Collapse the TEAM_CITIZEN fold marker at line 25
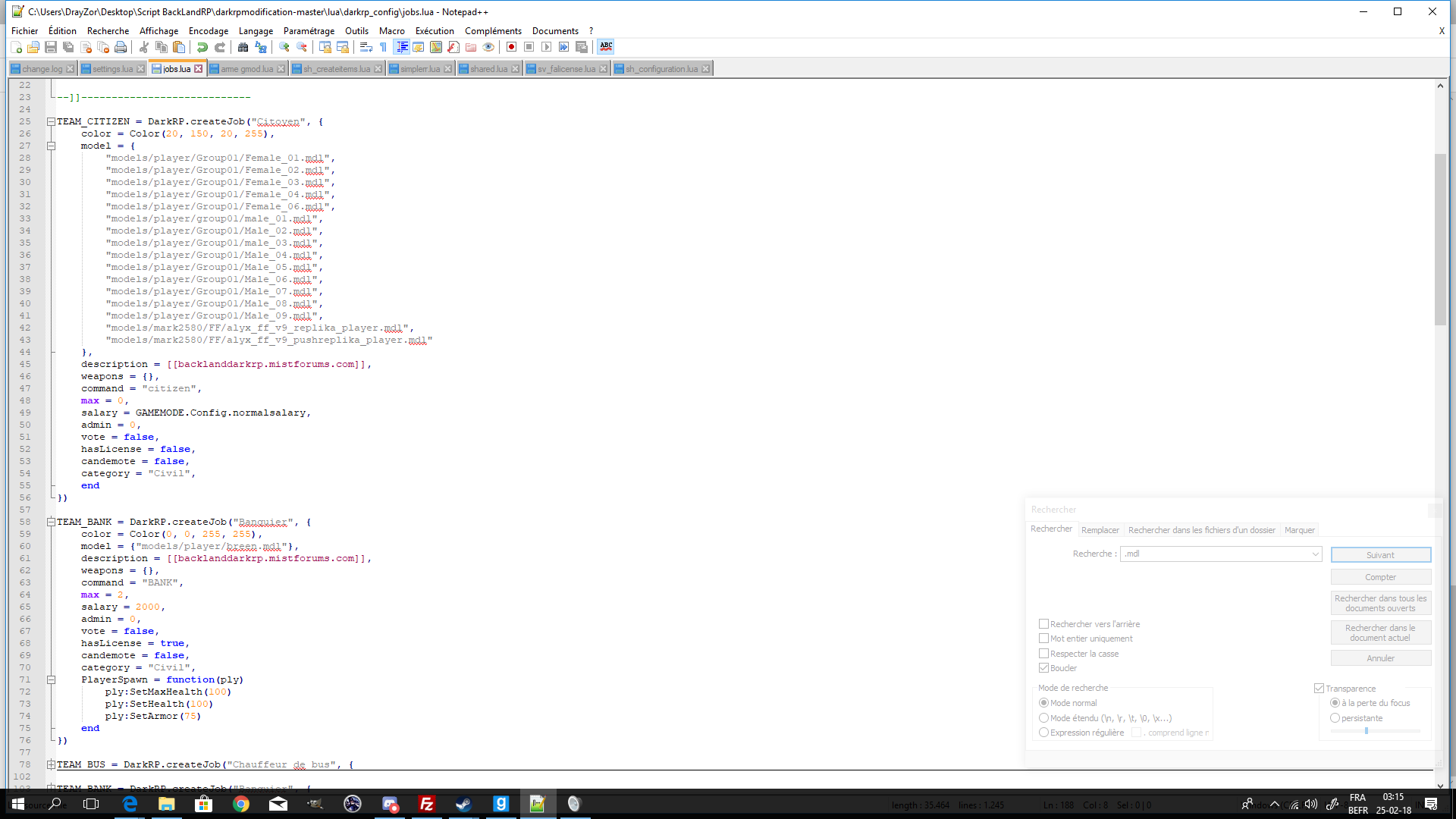Image resolution: width=1456 pixels, height=819 pixels. click(51, 121)
